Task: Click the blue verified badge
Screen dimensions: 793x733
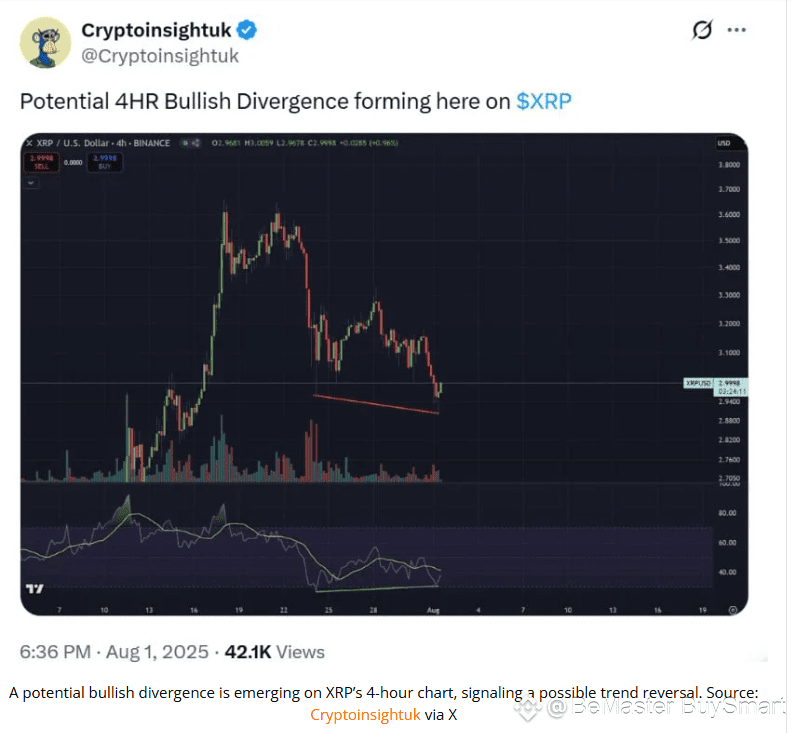Action: click(247, 30)
